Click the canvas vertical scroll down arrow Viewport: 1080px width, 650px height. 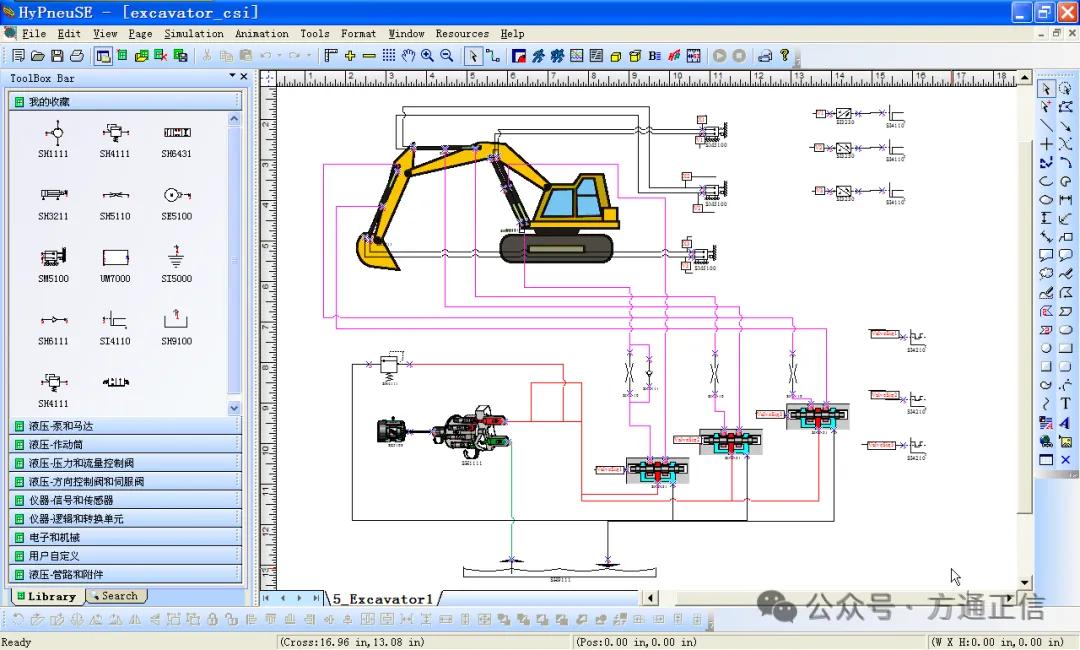[x=1025, y=583]
